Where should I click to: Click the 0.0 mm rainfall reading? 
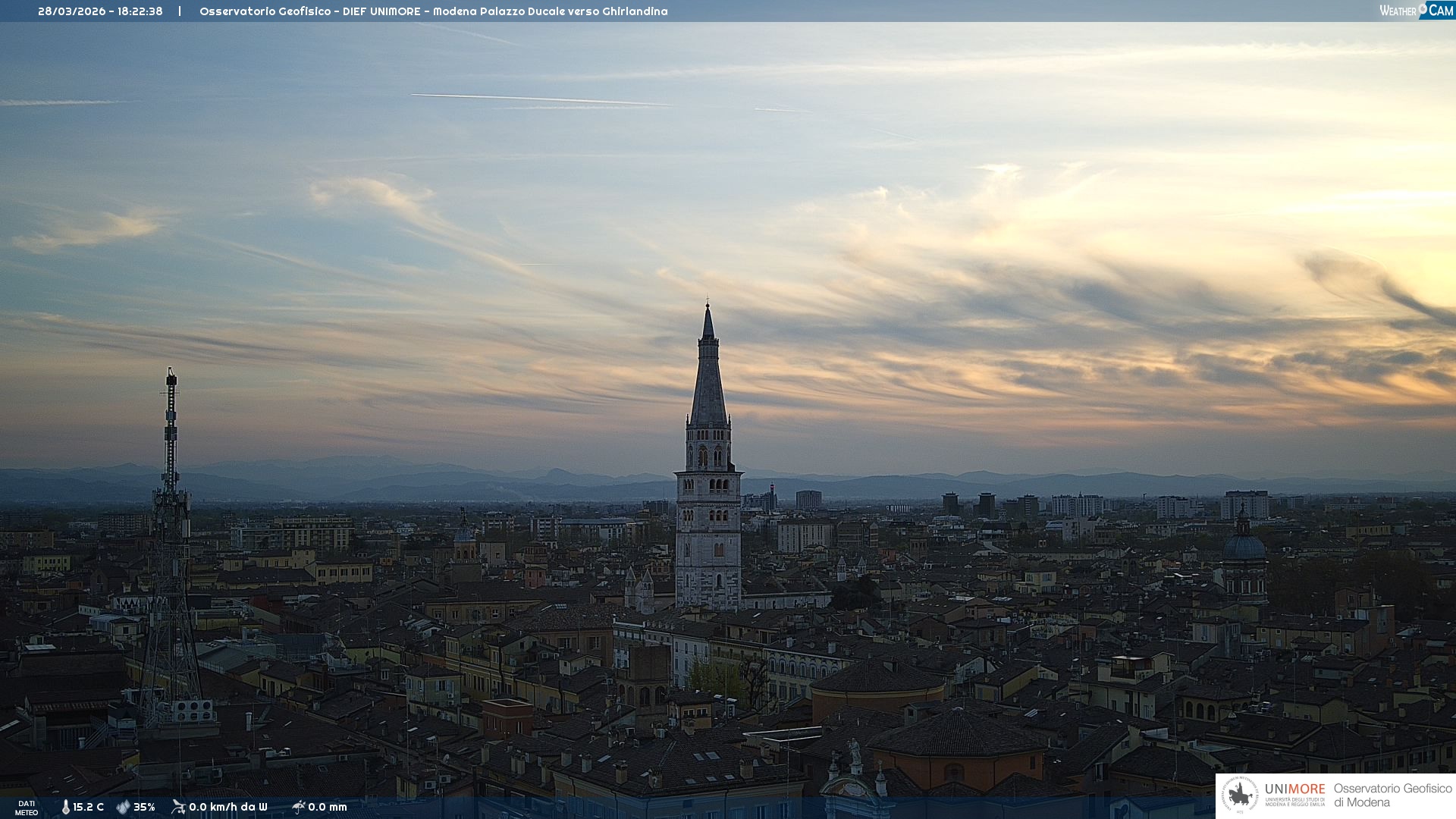[328, 807]
